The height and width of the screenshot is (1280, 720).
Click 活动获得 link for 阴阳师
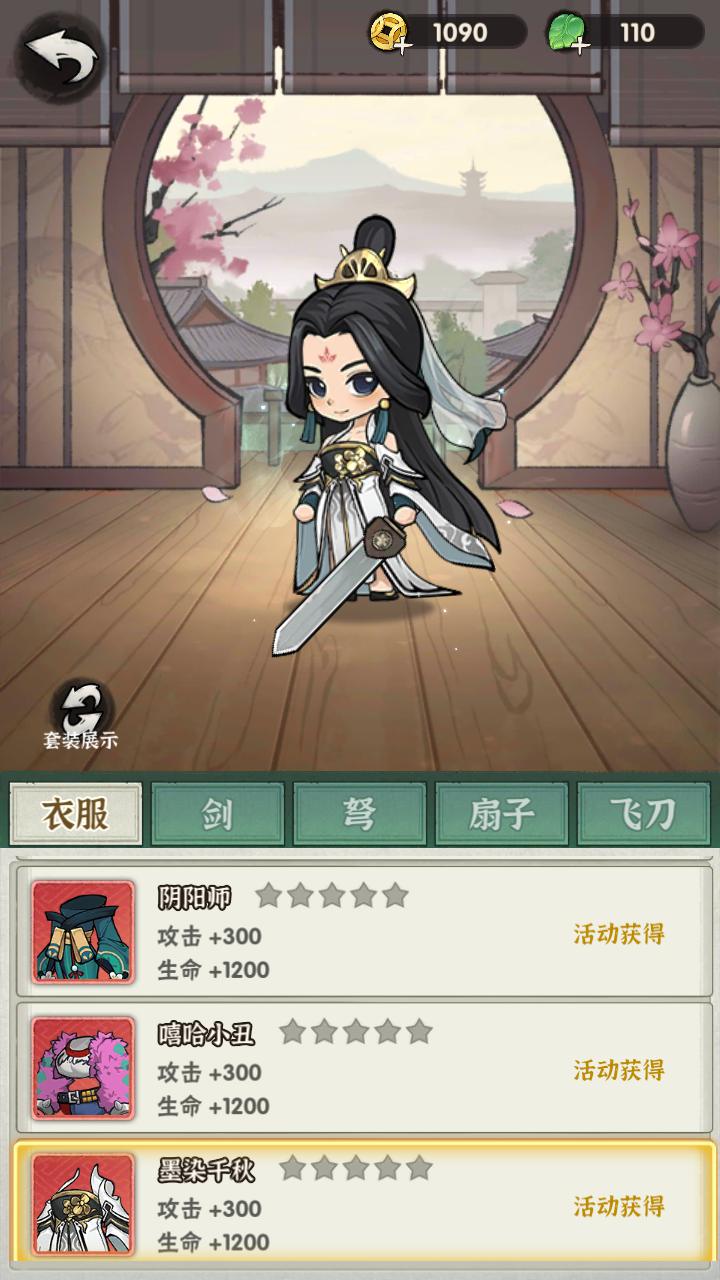[x=619, y=934]
